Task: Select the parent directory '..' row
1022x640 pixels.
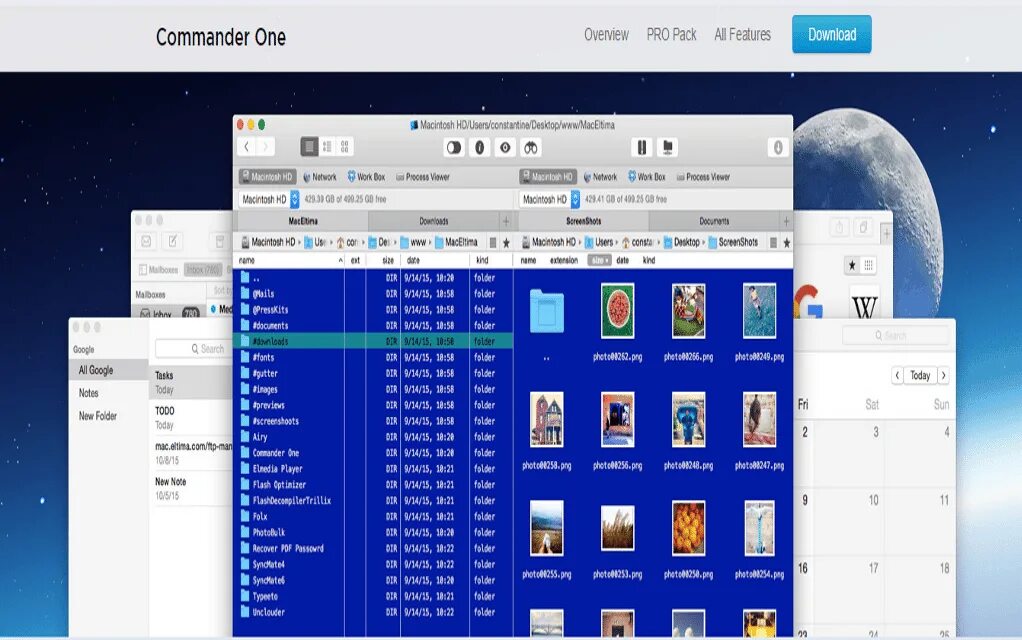Action: click(x=374, y=278)
